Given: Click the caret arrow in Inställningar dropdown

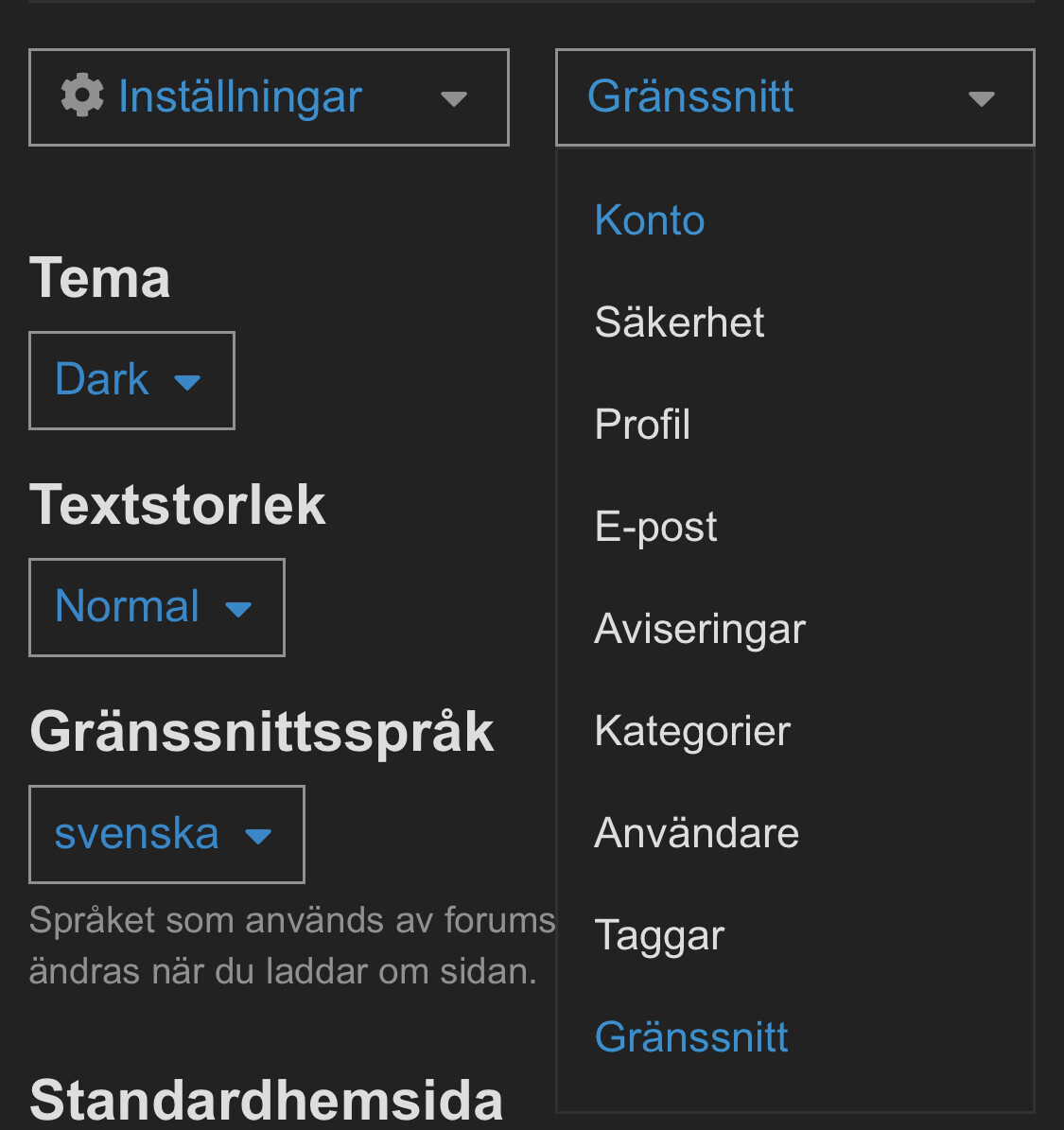Looking at the screenshot, I should [454, 98].
